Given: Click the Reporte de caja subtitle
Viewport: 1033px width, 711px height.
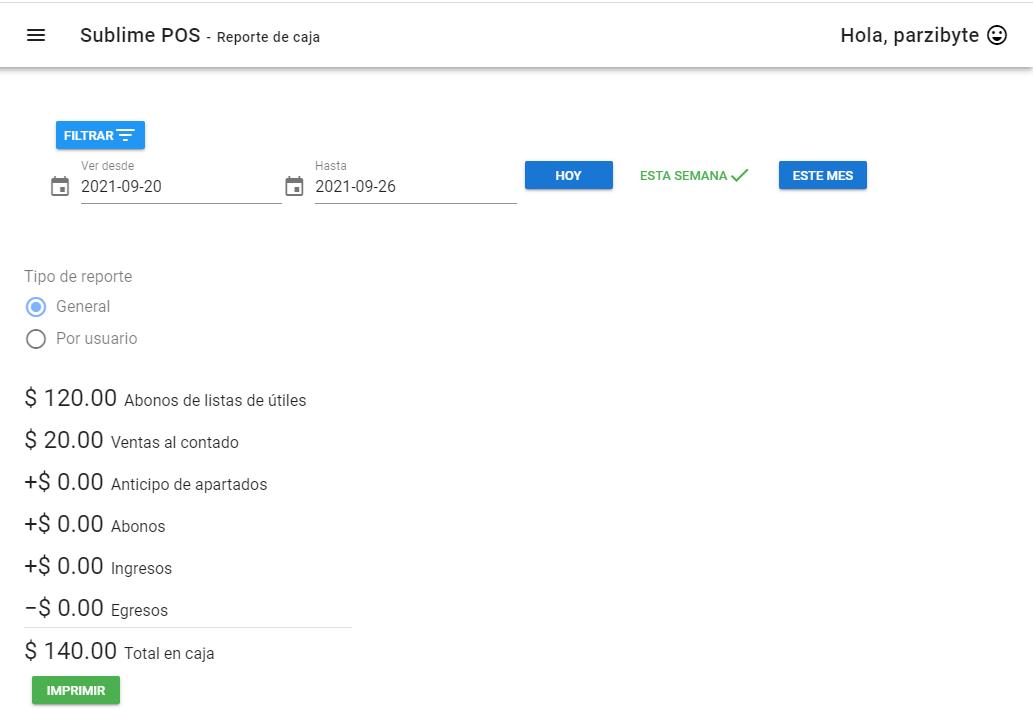Looking at the screenshot, I should (268, 37).
